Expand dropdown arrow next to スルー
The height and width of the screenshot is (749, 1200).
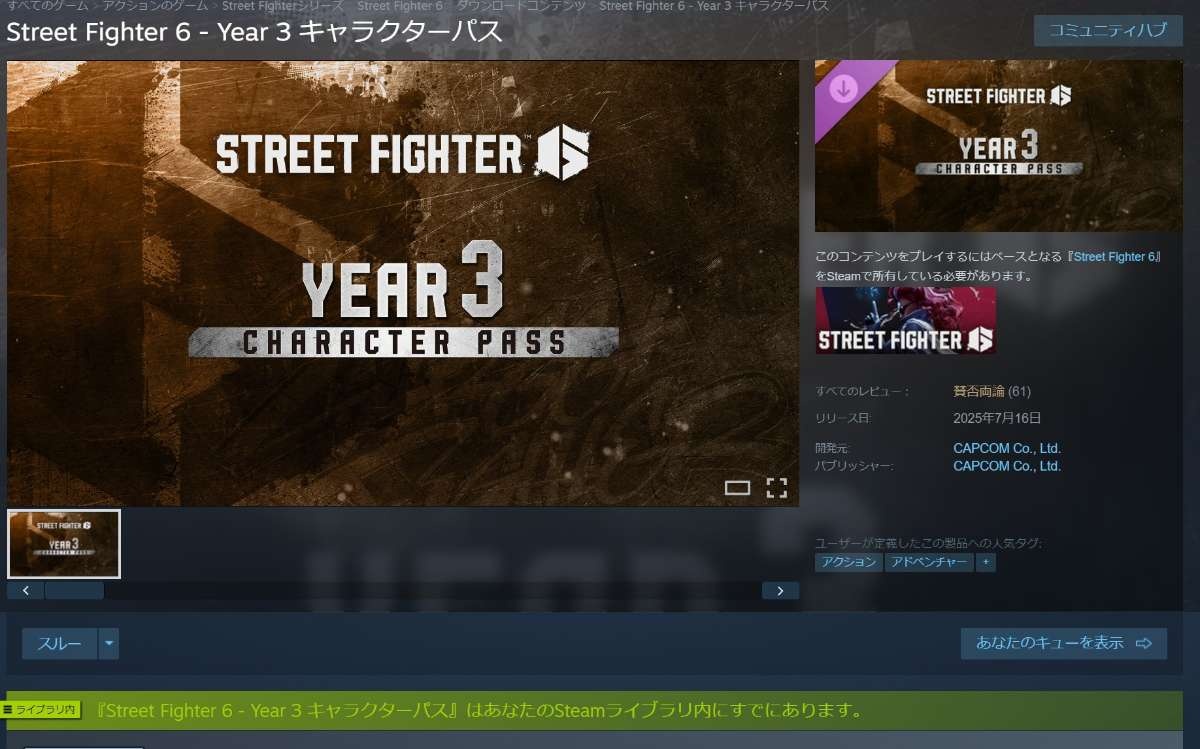click(108, 644)
